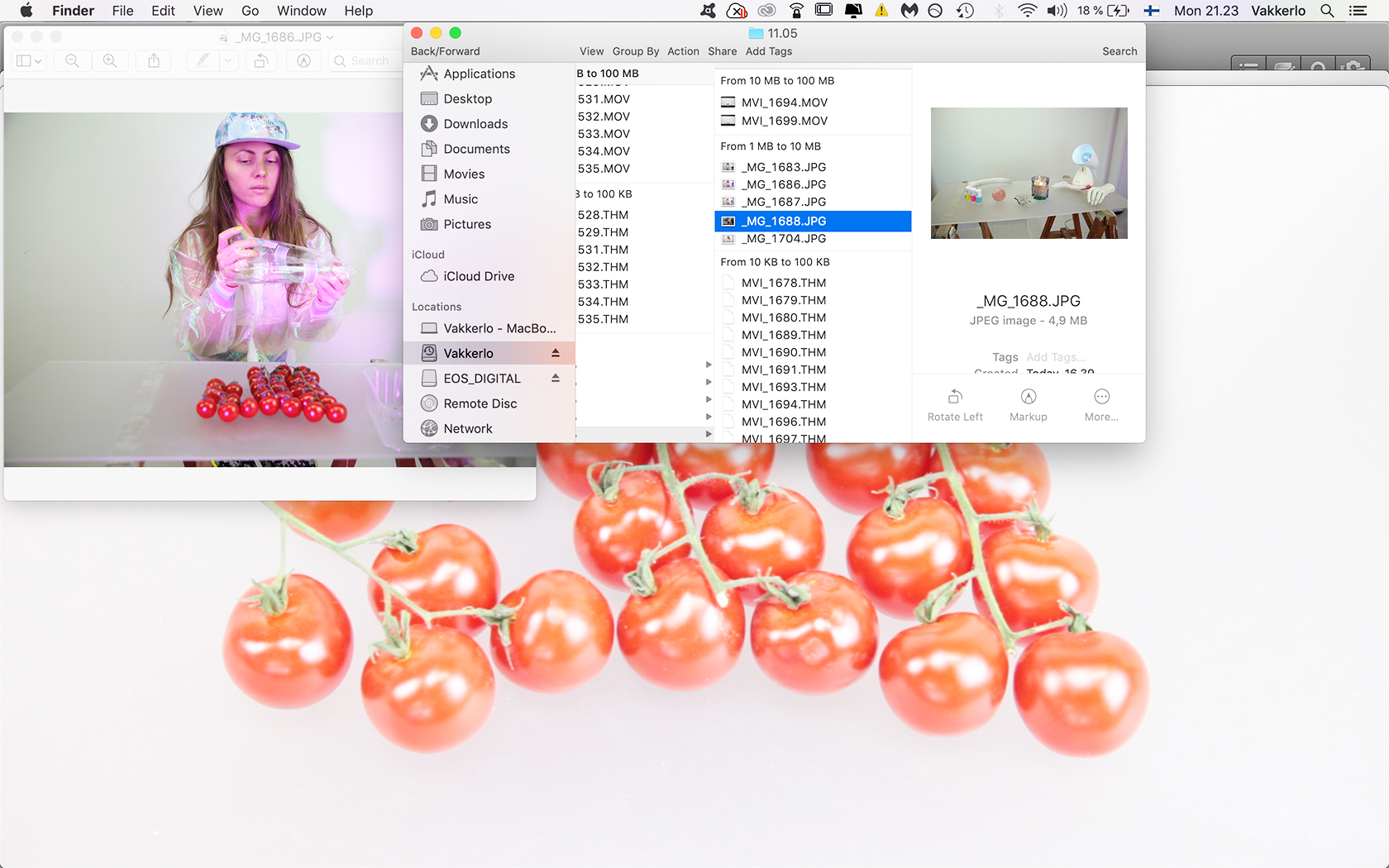
Task: Rotate the previewed image left
Action: click(x=955, y=405)
